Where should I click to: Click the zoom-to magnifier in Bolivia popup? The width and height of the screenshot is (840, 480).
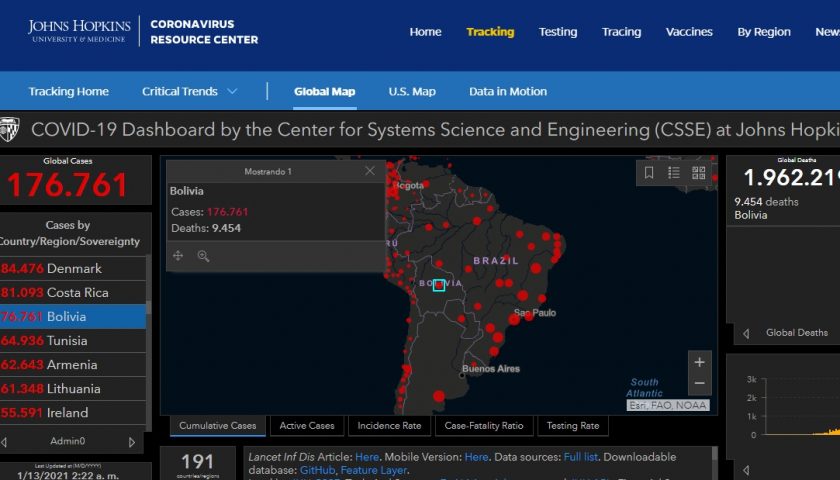(203, 256)
